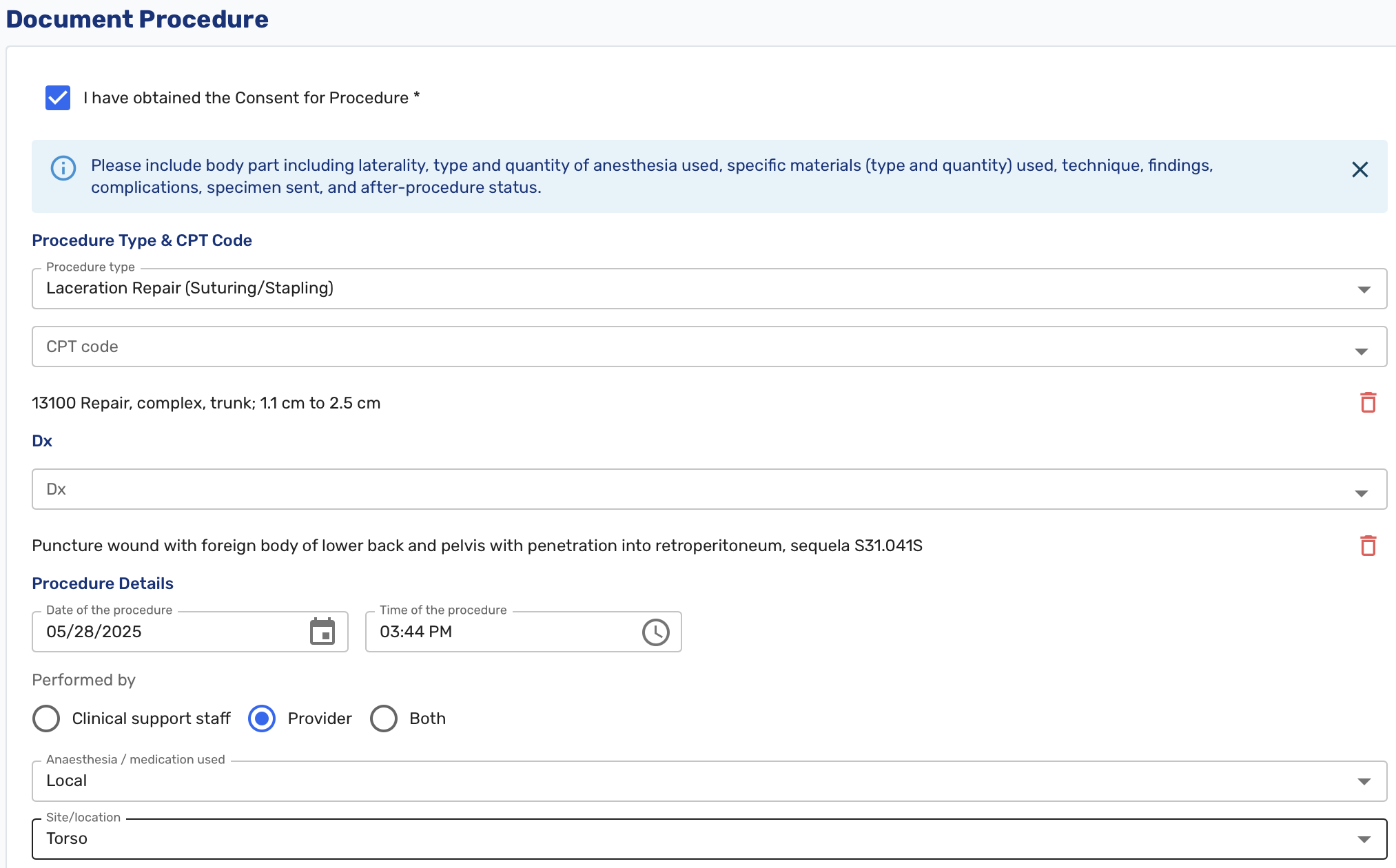This screenshot has width=1396, height=868.
Task: Open the Procedure type dropdown
Action: pos(1363,289)
